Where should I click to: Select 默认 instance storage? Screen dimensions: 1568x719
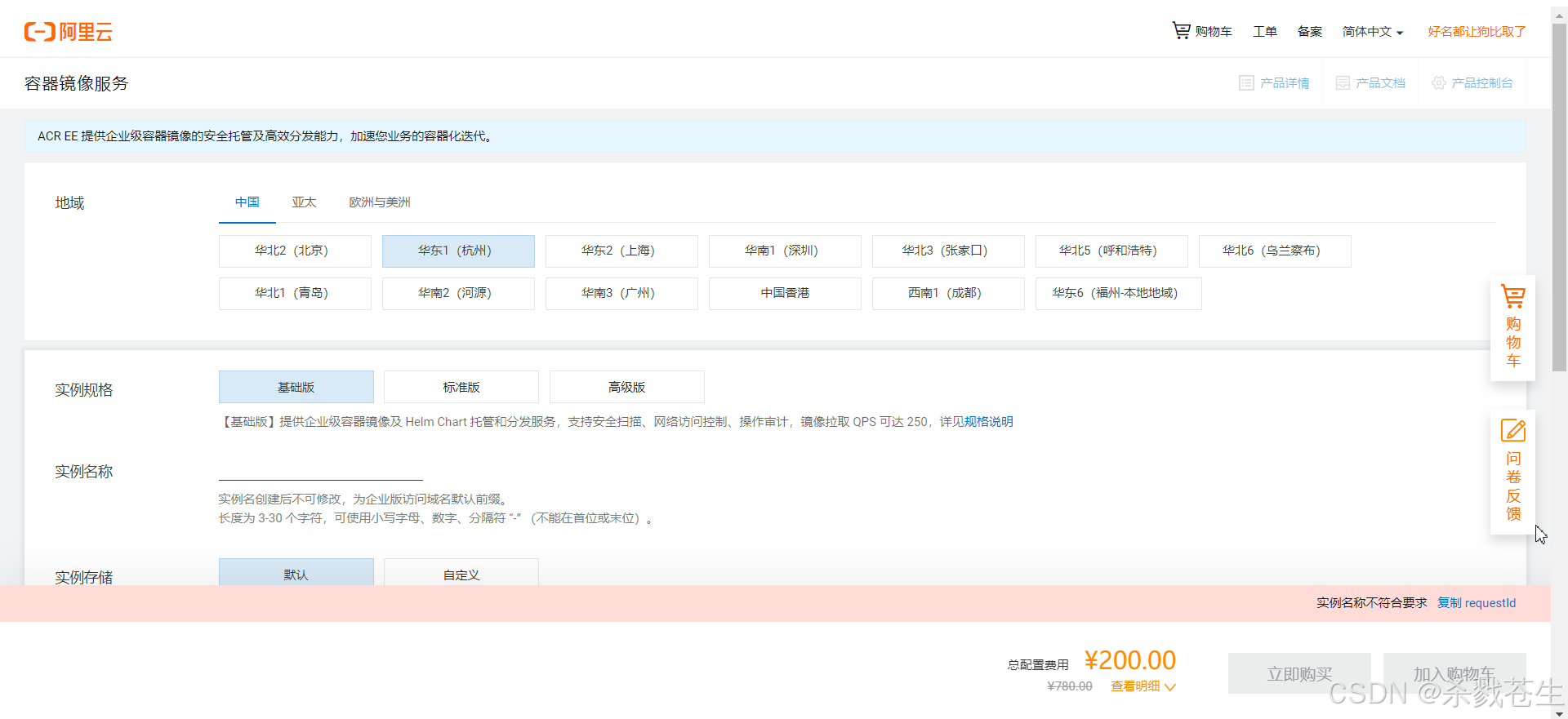point(296,572)
